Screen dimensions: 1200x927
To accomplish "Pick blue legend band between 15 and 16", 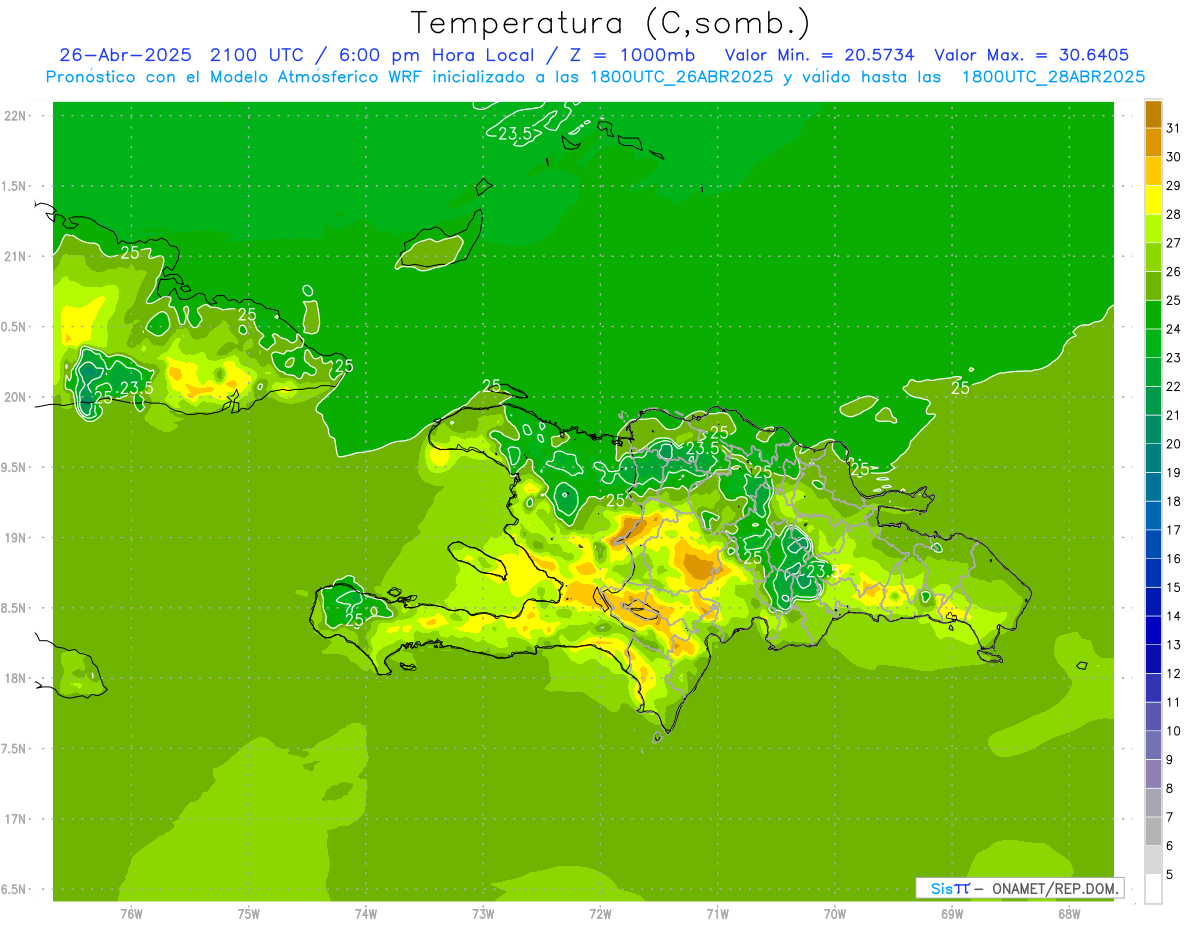I will pyautogui.click(x=1153, y=573).
